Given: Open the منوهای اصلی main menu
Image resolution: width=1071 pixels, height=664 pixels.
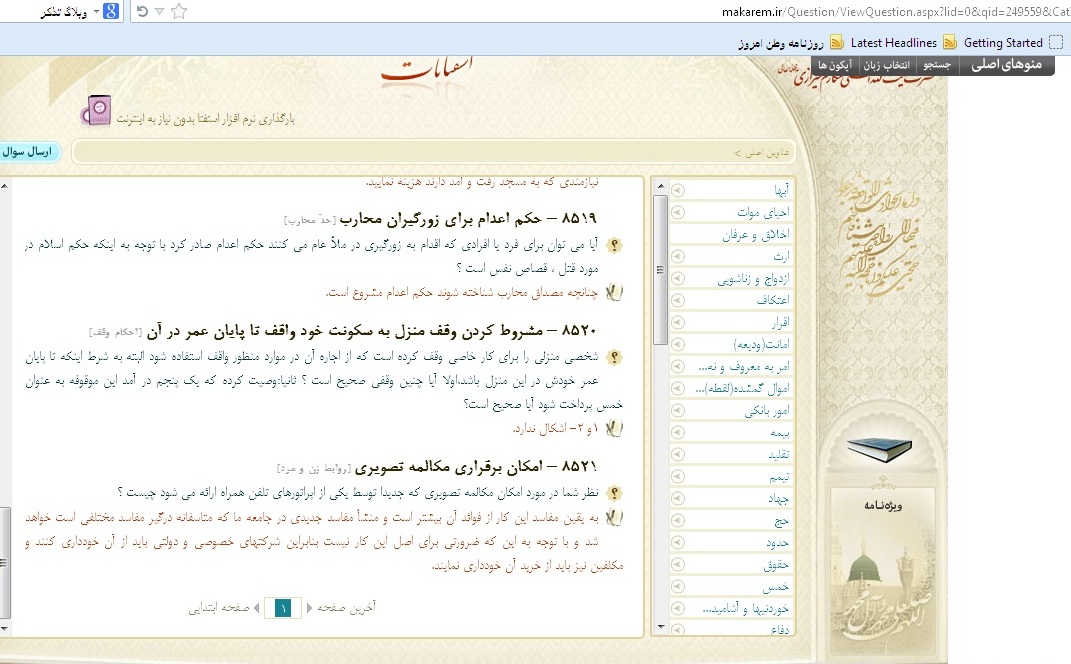Looking at the screenshot, I should (x=1006, y=64).
